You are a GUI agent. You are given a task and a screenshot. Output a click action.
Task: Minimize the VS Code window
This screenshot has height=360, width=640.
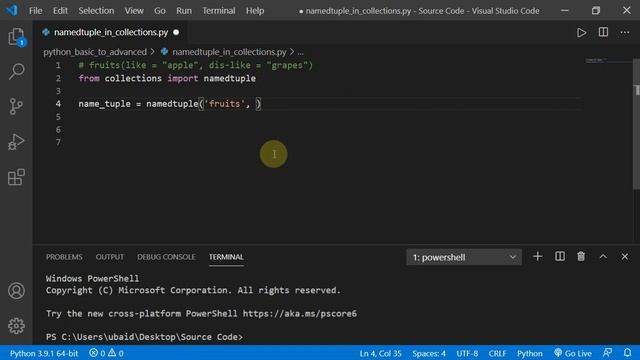(564, 11)
